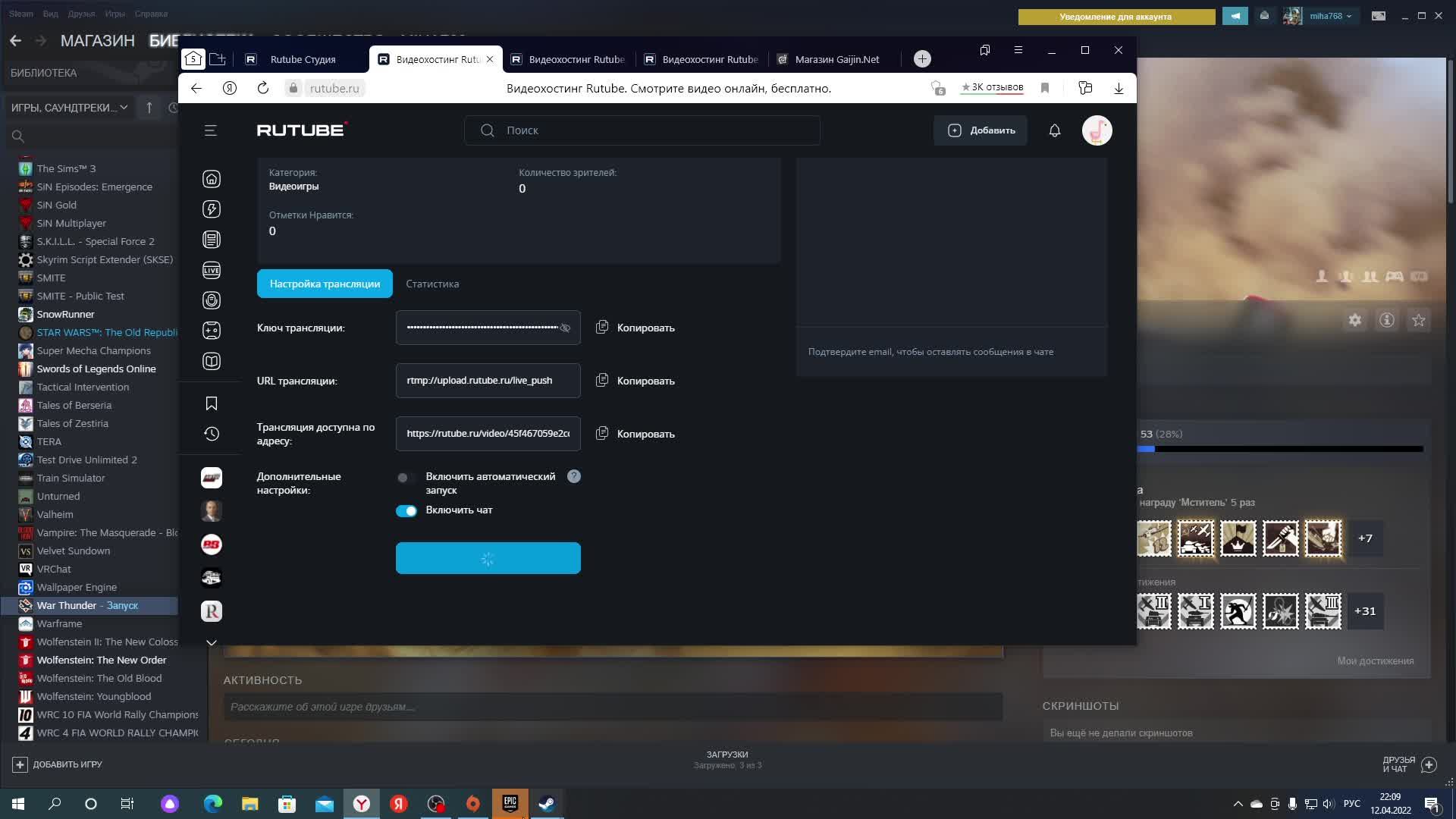The image size is (1456, 819).
Task: Click the Rutube home sidebar icon
Action: tap(212, 179)
